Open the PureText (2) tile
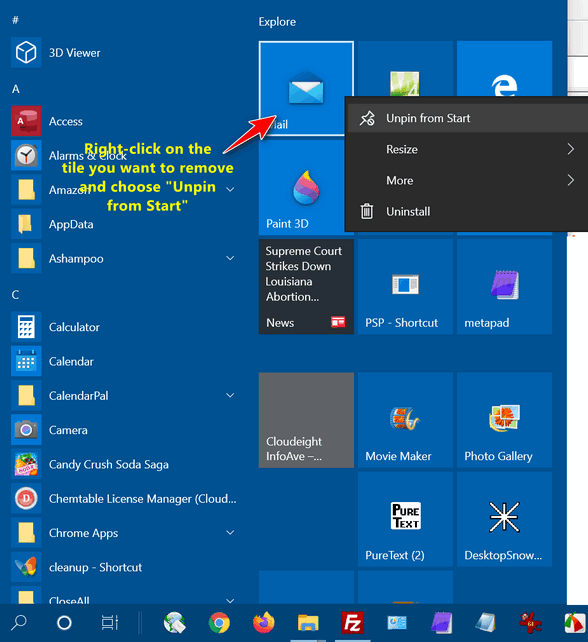 [405, 519]
